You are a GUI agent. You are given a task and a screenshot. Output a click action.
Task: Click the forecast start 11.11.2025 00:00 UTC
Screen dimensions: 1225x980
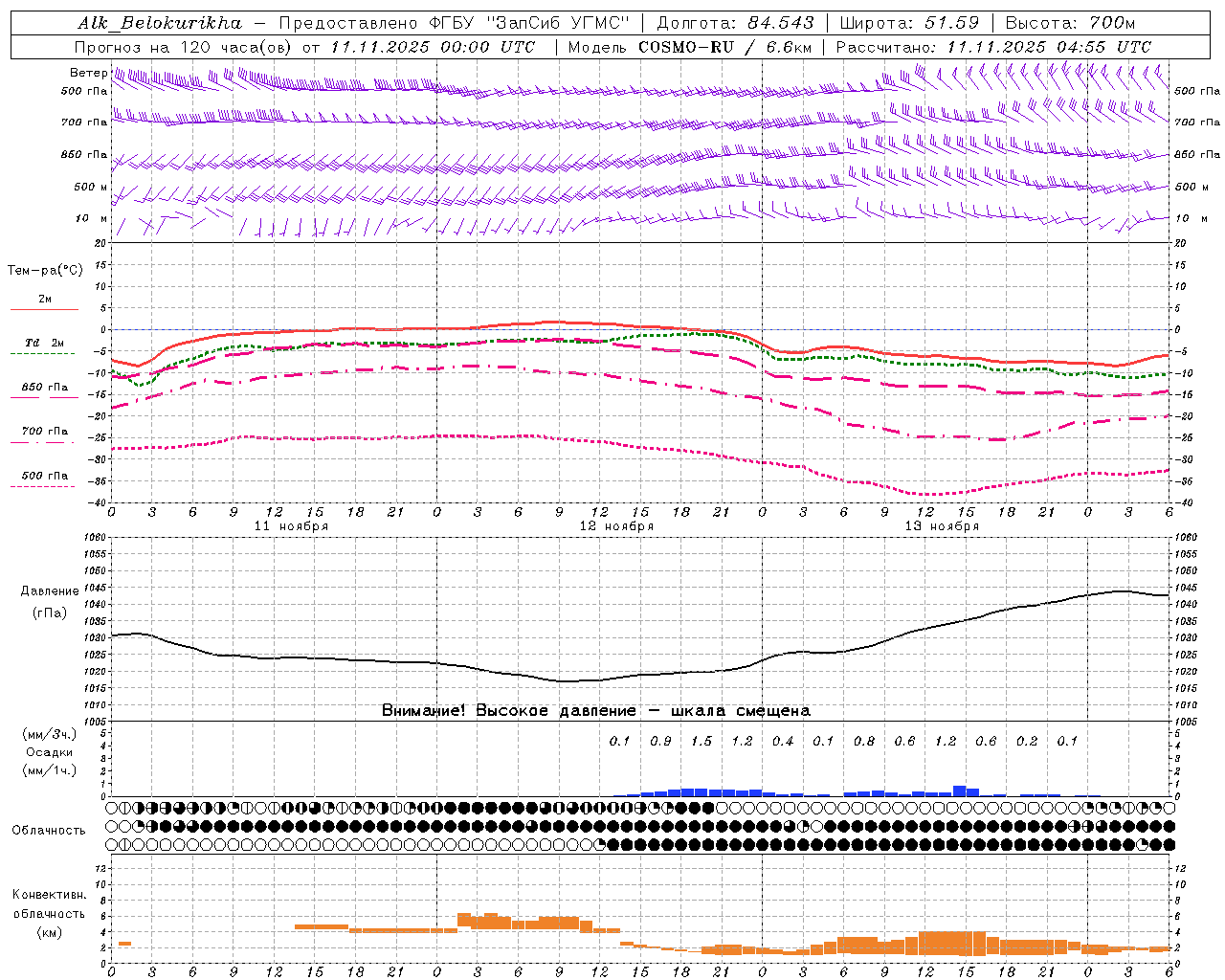(433, 47)
